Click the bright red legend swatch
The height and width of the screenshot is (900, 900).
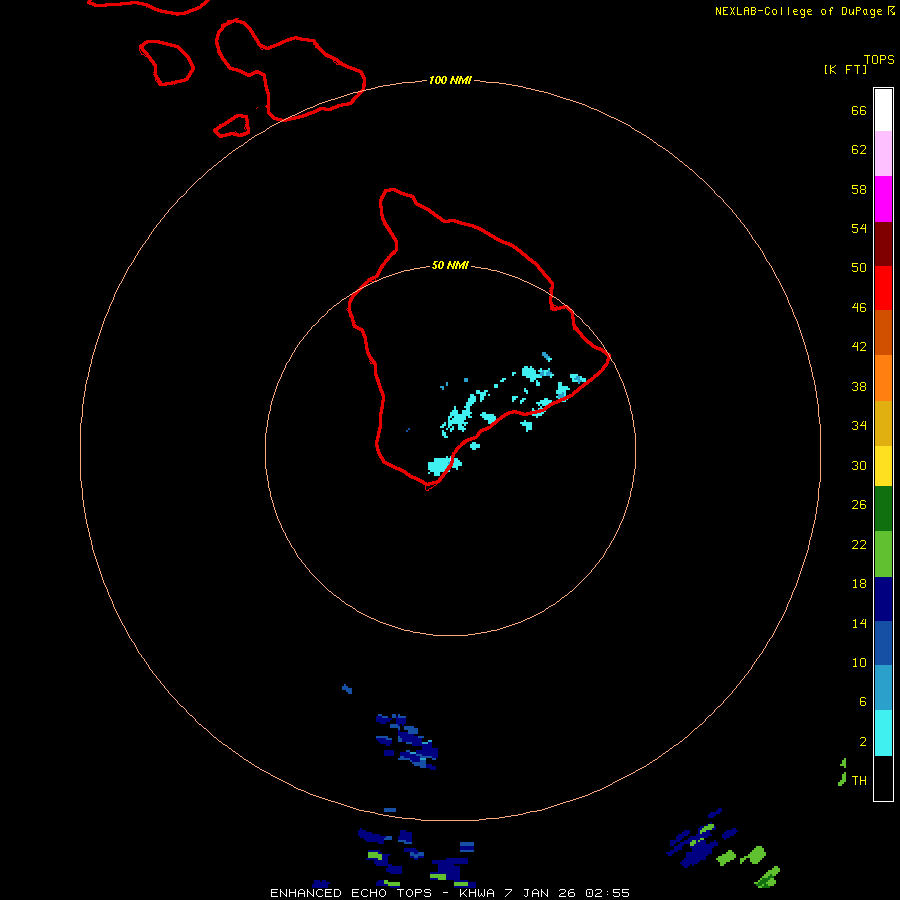coord(883,288)
